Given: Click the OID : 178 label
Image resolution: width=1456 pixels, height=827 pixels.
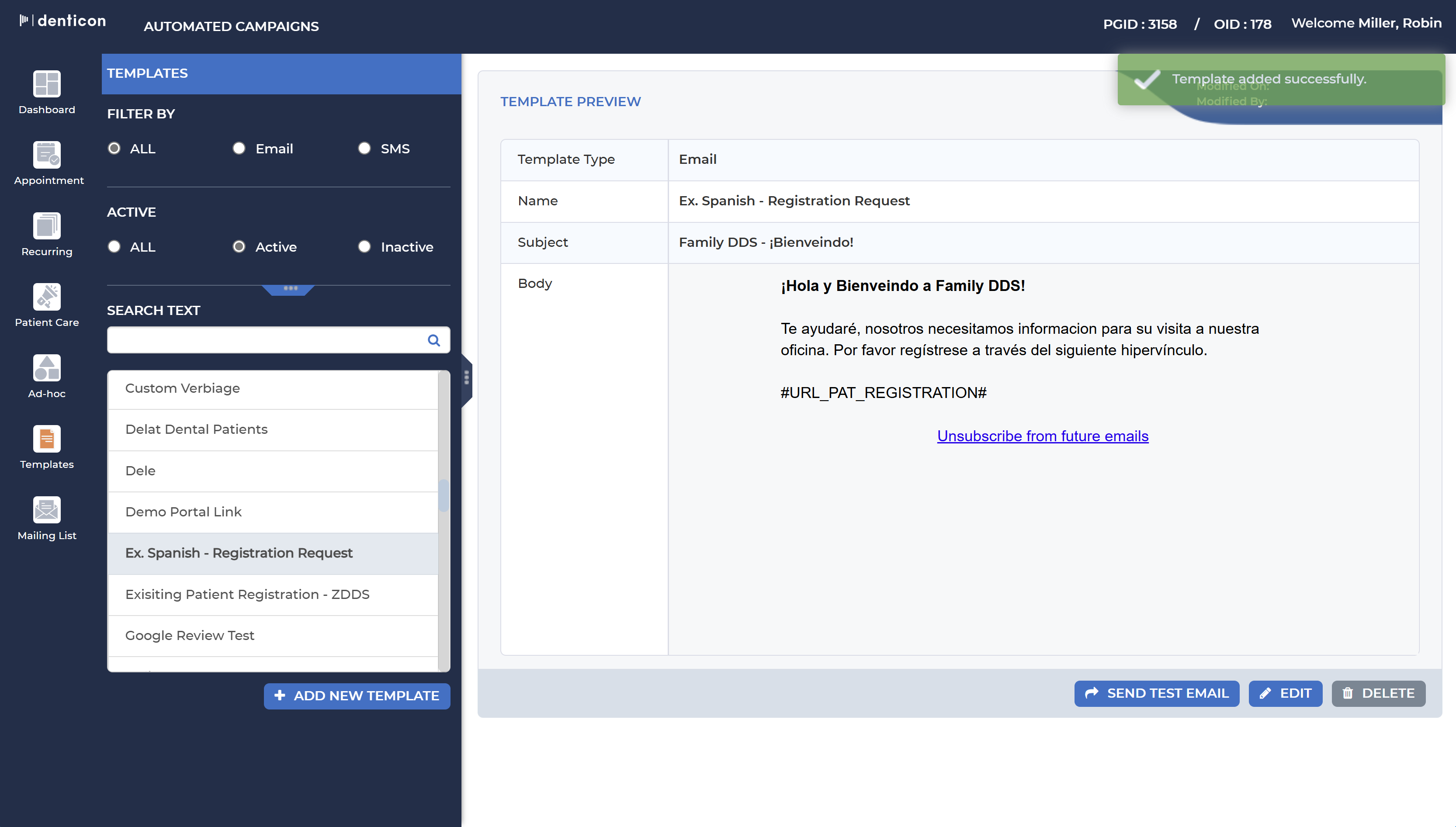Looking at the screenshot, I should [x=1242, y=24].
